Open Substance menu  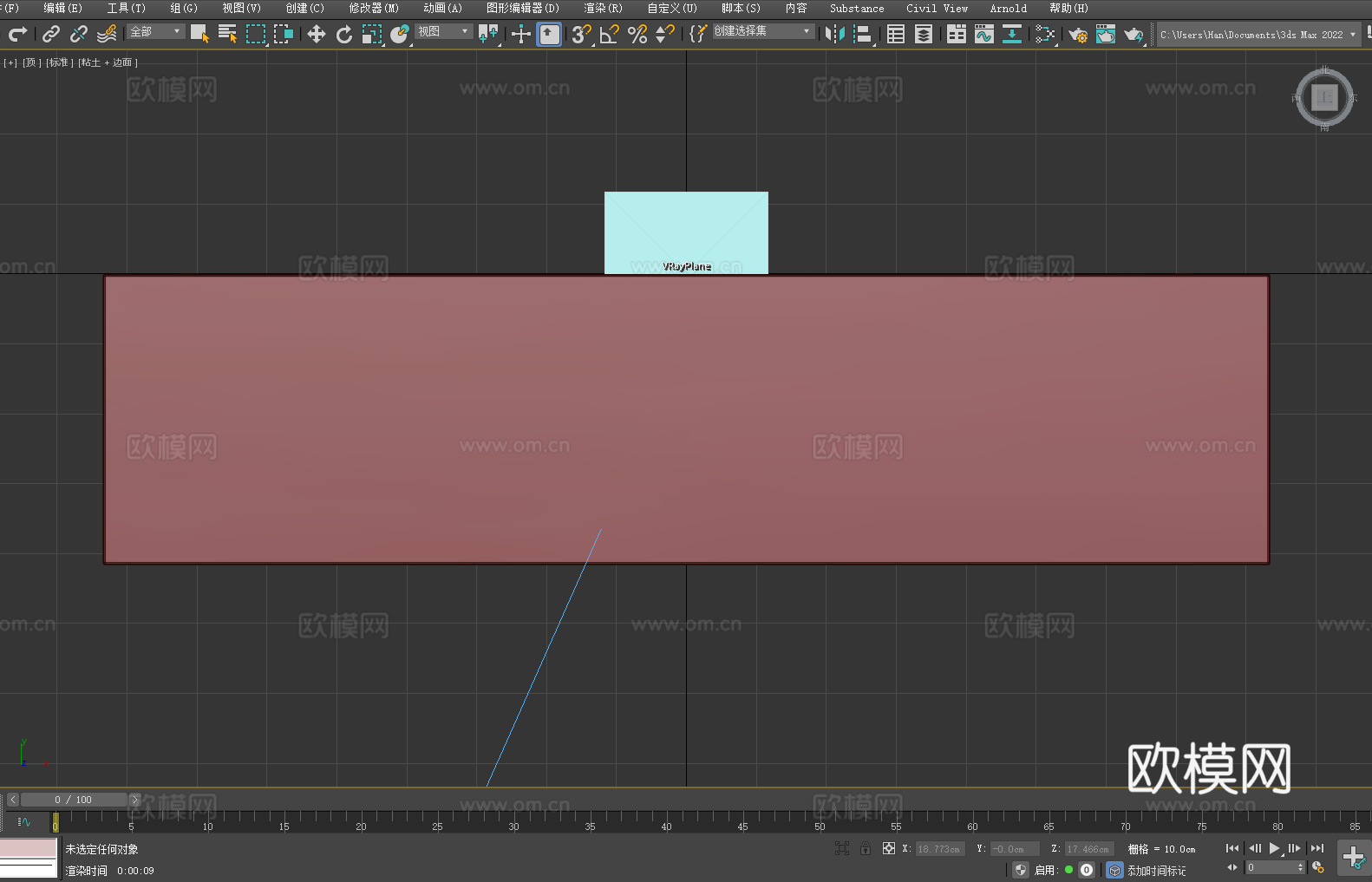857,9
